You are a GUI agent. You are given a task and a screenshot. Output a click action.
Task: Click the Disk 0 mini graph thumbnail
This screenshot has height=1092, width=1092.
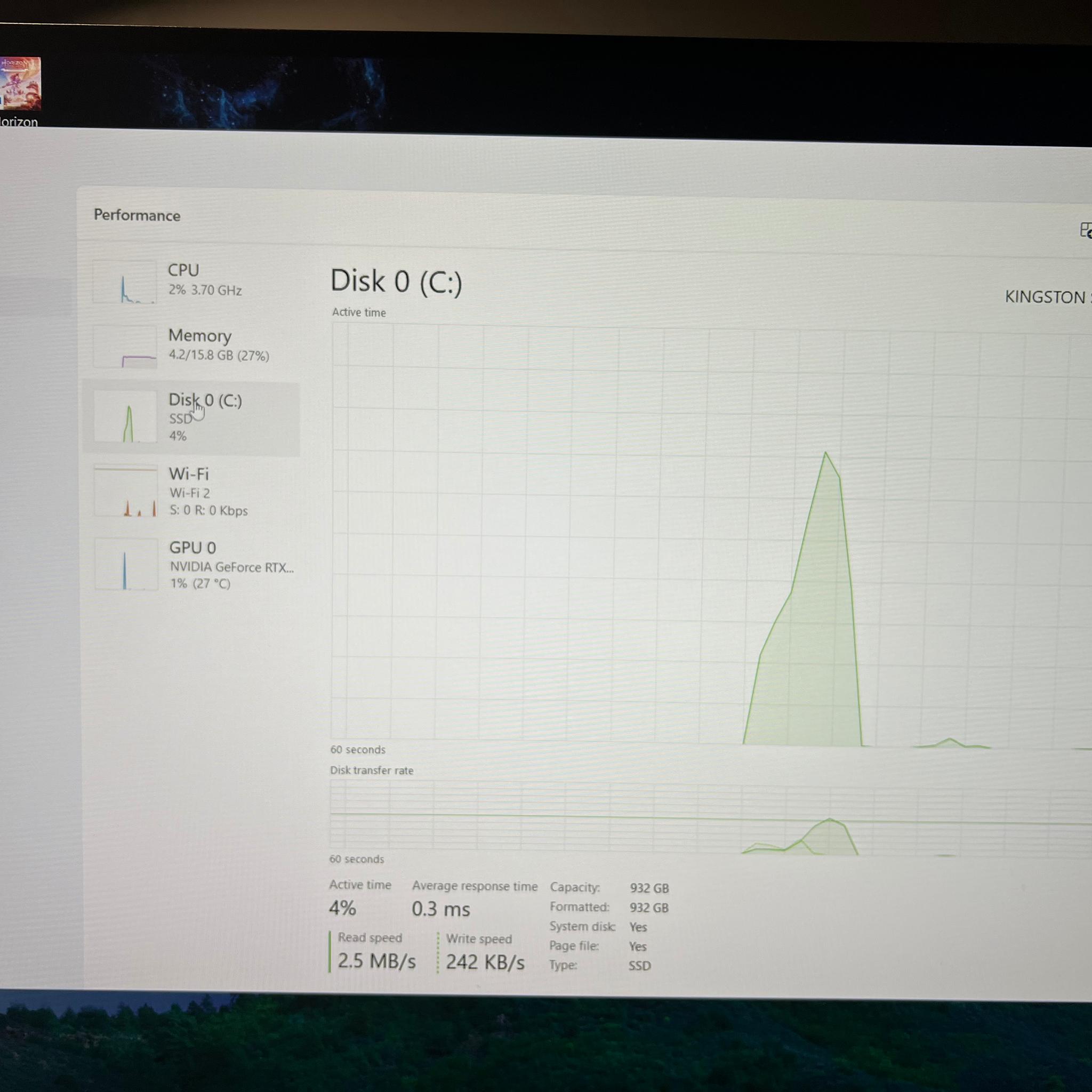[x=125, y=417]
